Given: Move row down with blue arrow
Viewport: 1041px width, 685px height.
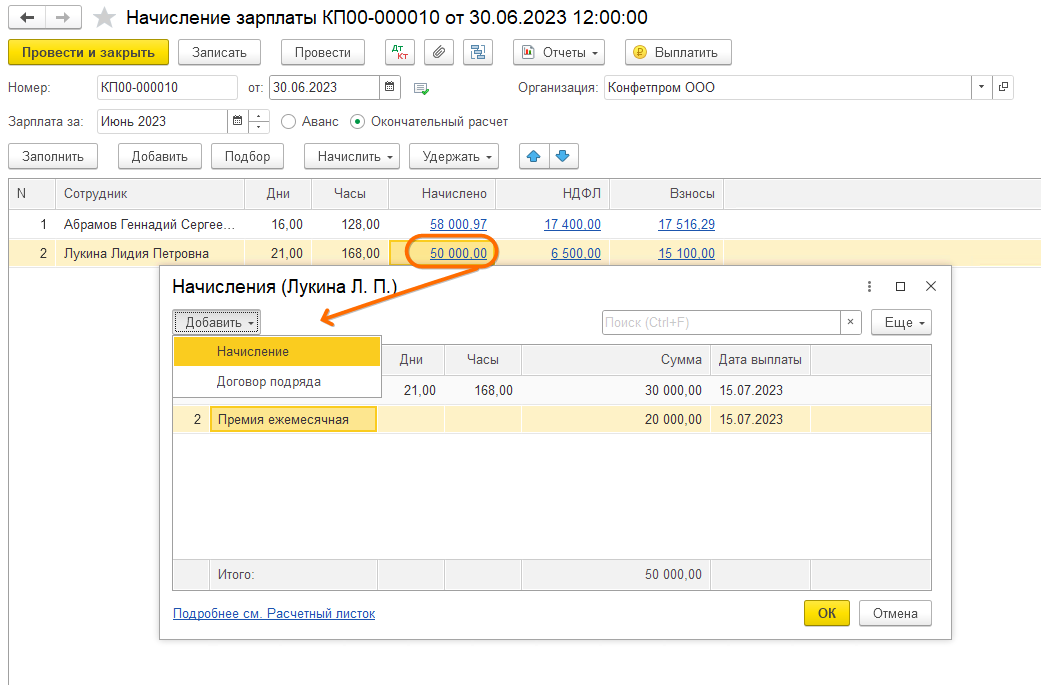Looking at the screenshot, I should (562, 156).
